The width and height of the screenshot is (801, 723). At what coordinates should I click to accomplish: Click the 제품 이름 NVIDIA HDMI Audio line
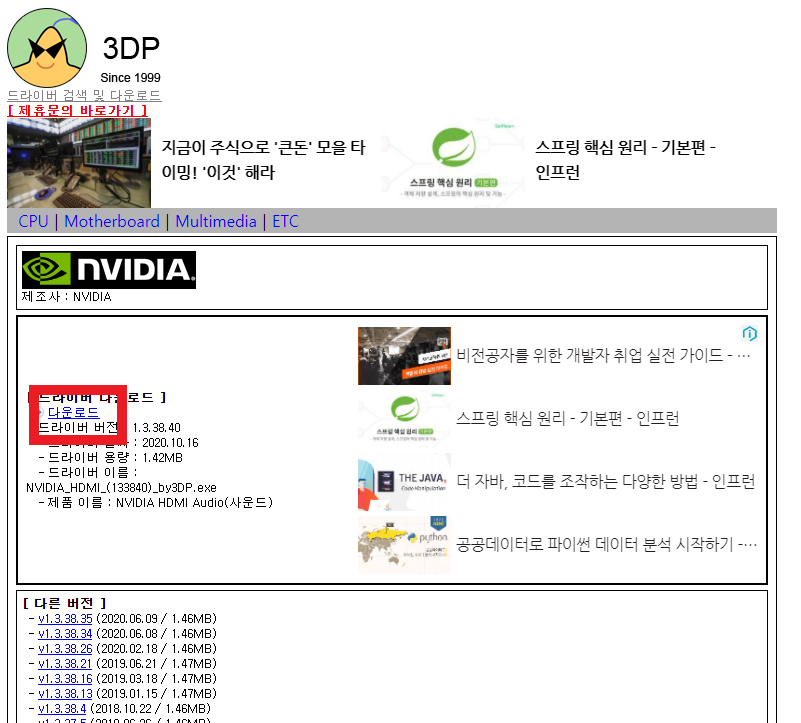pyautogui.click(x=156, y=503)
